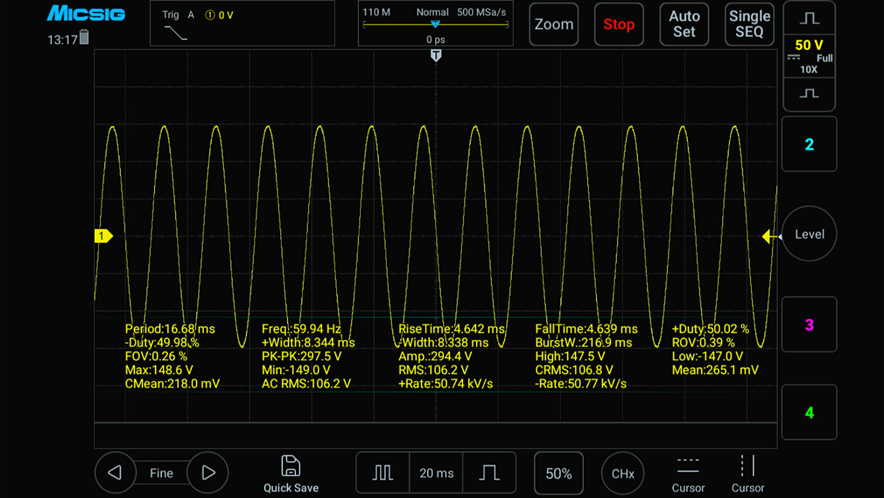Open the 20 ms timebase selector
Screen dimensions: 884x498
click(436, 473)
